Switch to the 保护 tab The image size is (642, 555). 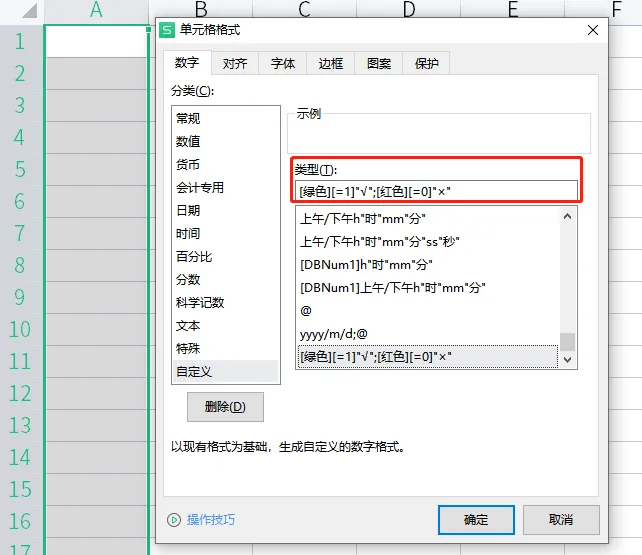click(x=427, y=63)
